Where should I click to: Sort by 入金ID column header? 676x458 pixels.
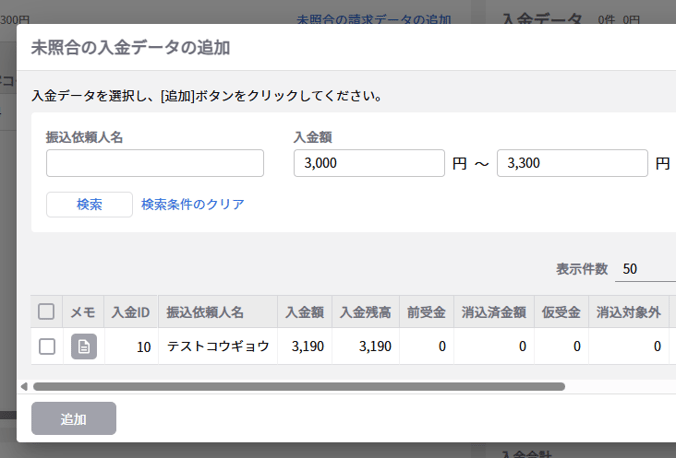coord(130,312)
